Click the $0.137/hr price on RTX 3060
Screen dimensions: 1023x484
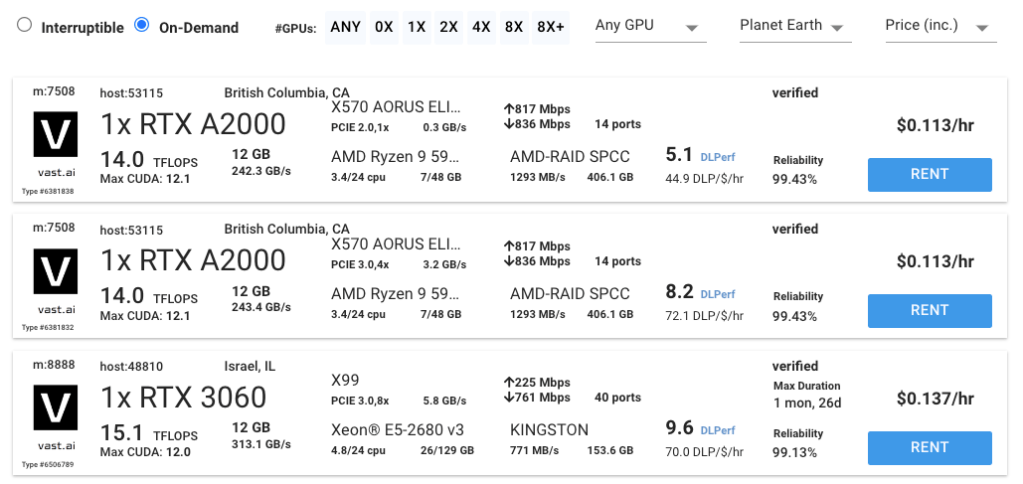pyautogui.click(x=934, y=398)
